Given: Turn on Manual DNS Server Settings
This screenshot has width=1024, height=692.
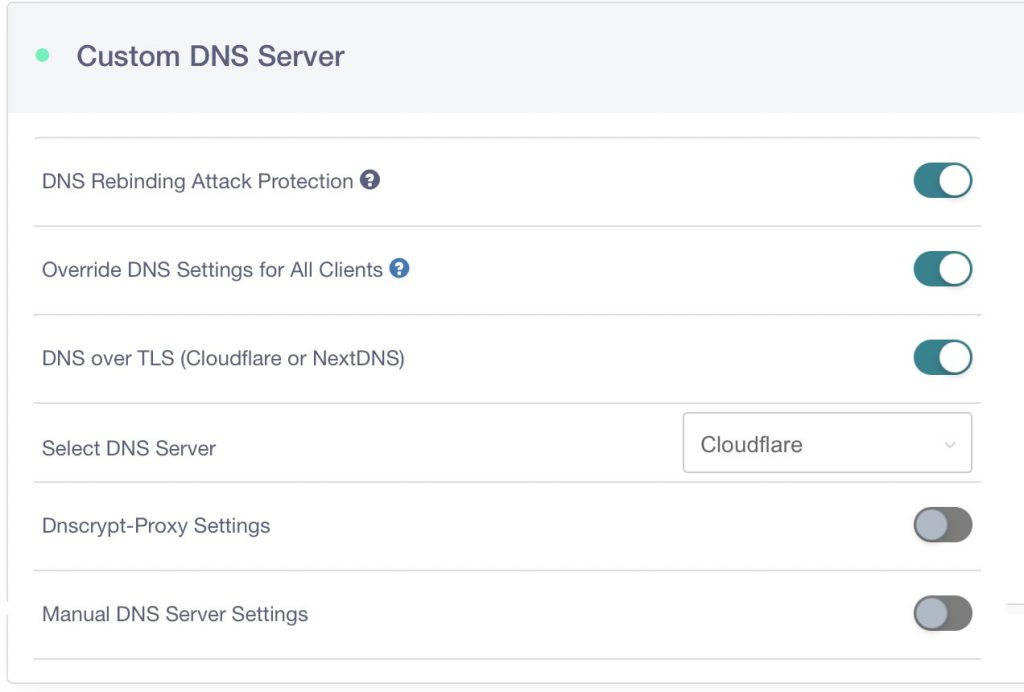Looking at the screenshot, I should coord(942,613).
